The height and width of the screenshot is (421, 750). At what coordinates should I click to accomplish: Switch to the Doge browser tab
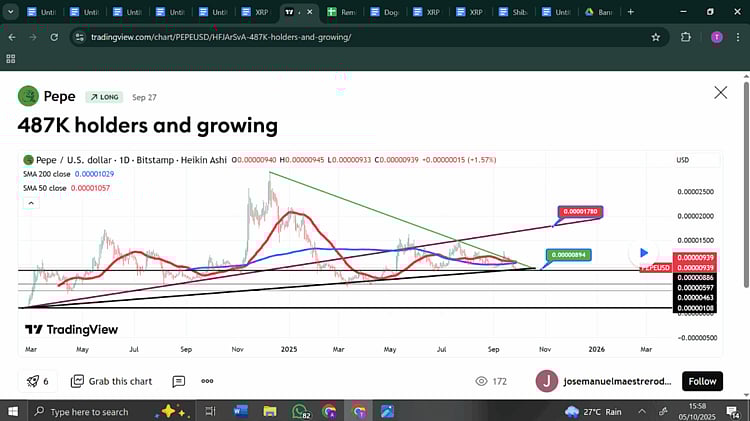point(382,12)
